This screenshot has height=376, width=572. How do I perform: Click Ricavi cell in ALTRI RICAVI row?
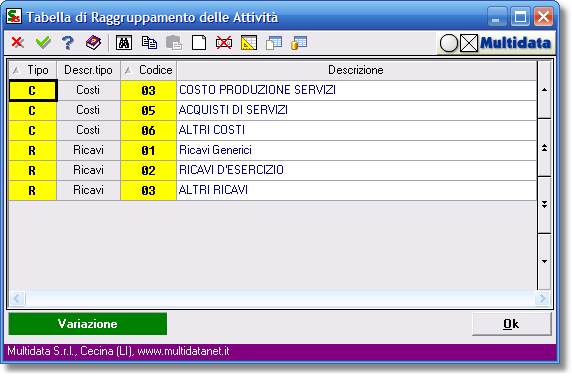pyautogui.click(x=88, y=190)
